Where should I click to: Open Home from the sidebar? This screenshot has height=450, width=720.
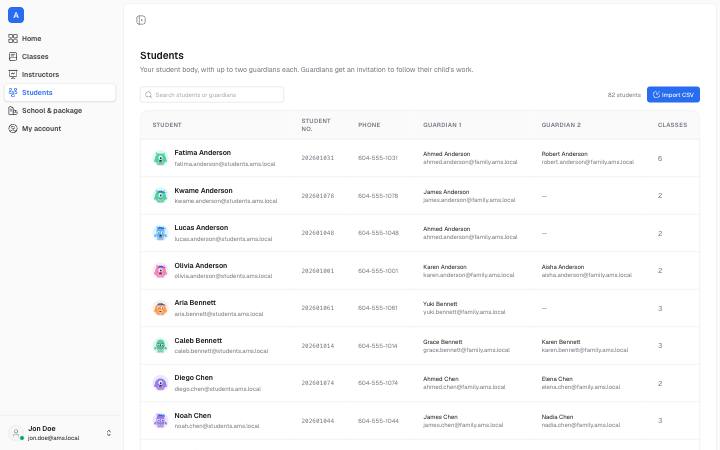pyautogui.click(x=60, y=39)
